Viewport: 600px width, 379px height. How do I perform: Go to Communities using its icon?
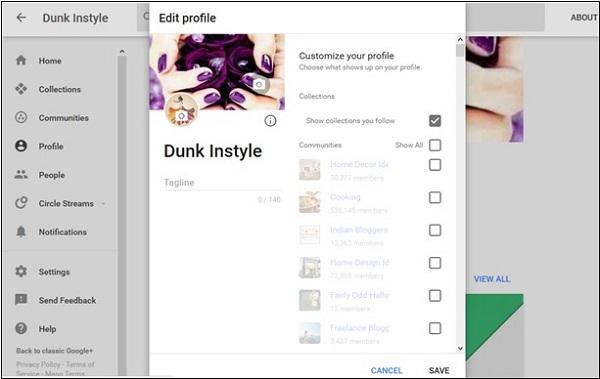tap(21, 117)
